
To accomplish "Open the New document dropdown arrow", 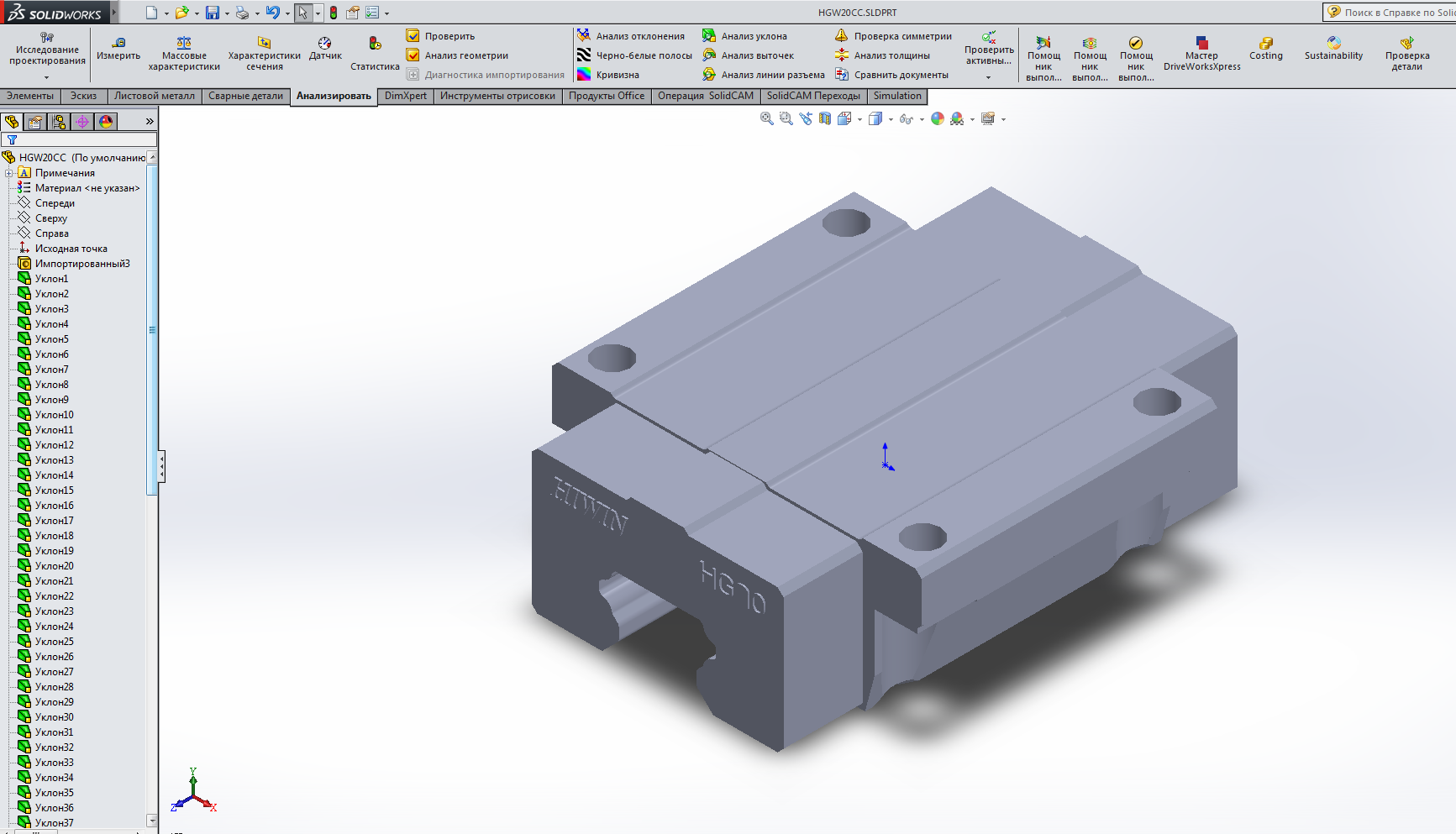I will pos(166,13).
